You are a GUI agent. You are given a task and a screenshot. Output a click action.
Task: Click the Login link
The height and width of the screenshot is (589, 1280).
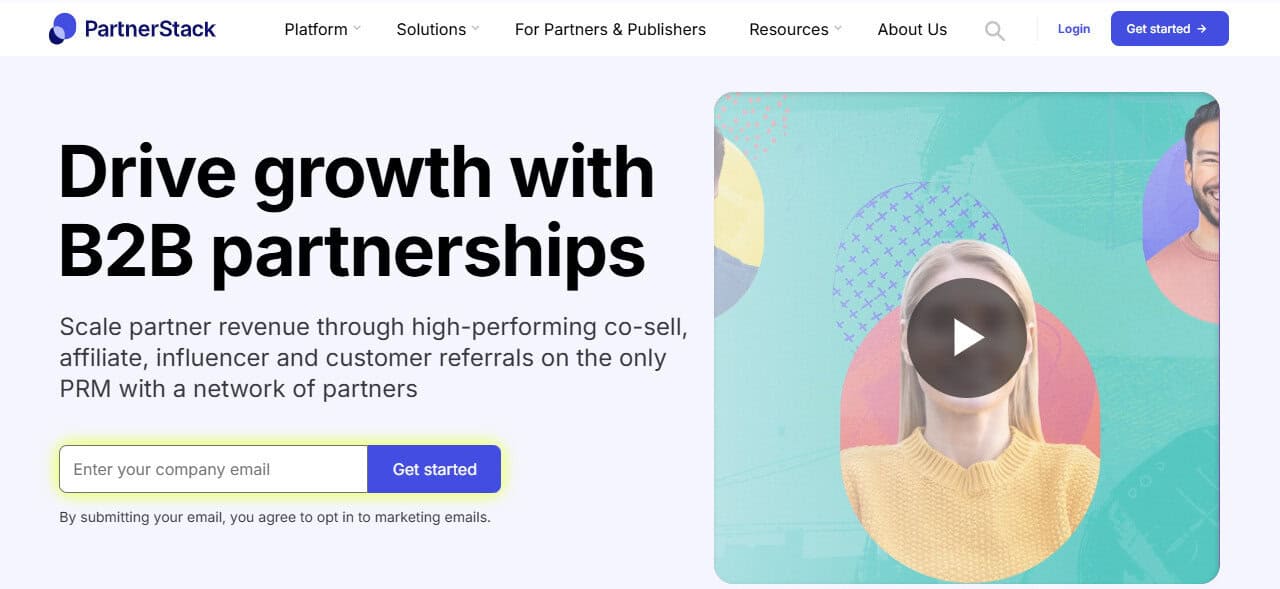[x=1073, y=29]
